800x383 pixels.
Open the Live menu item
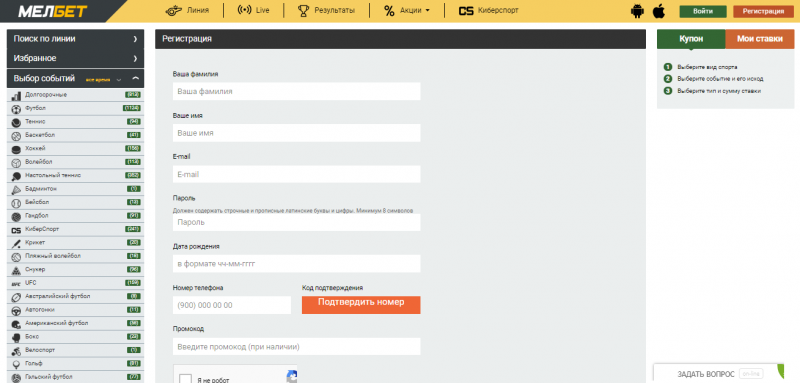coord(262,10)
